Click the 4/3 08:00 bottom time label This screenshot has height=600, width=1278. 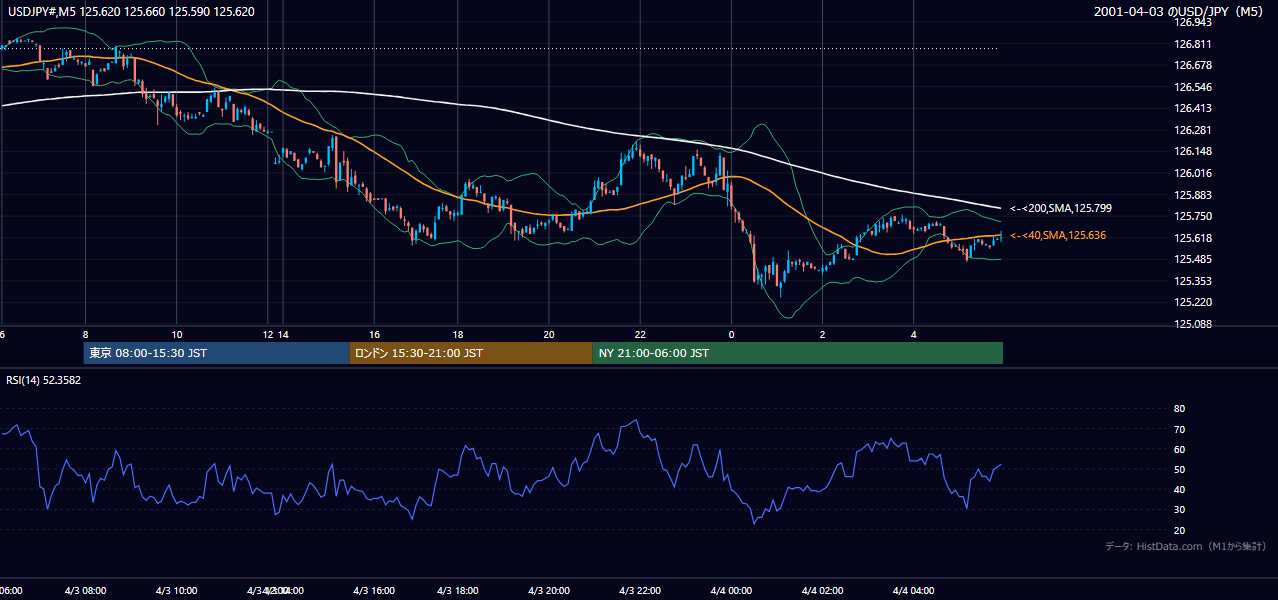coord(85,590)
